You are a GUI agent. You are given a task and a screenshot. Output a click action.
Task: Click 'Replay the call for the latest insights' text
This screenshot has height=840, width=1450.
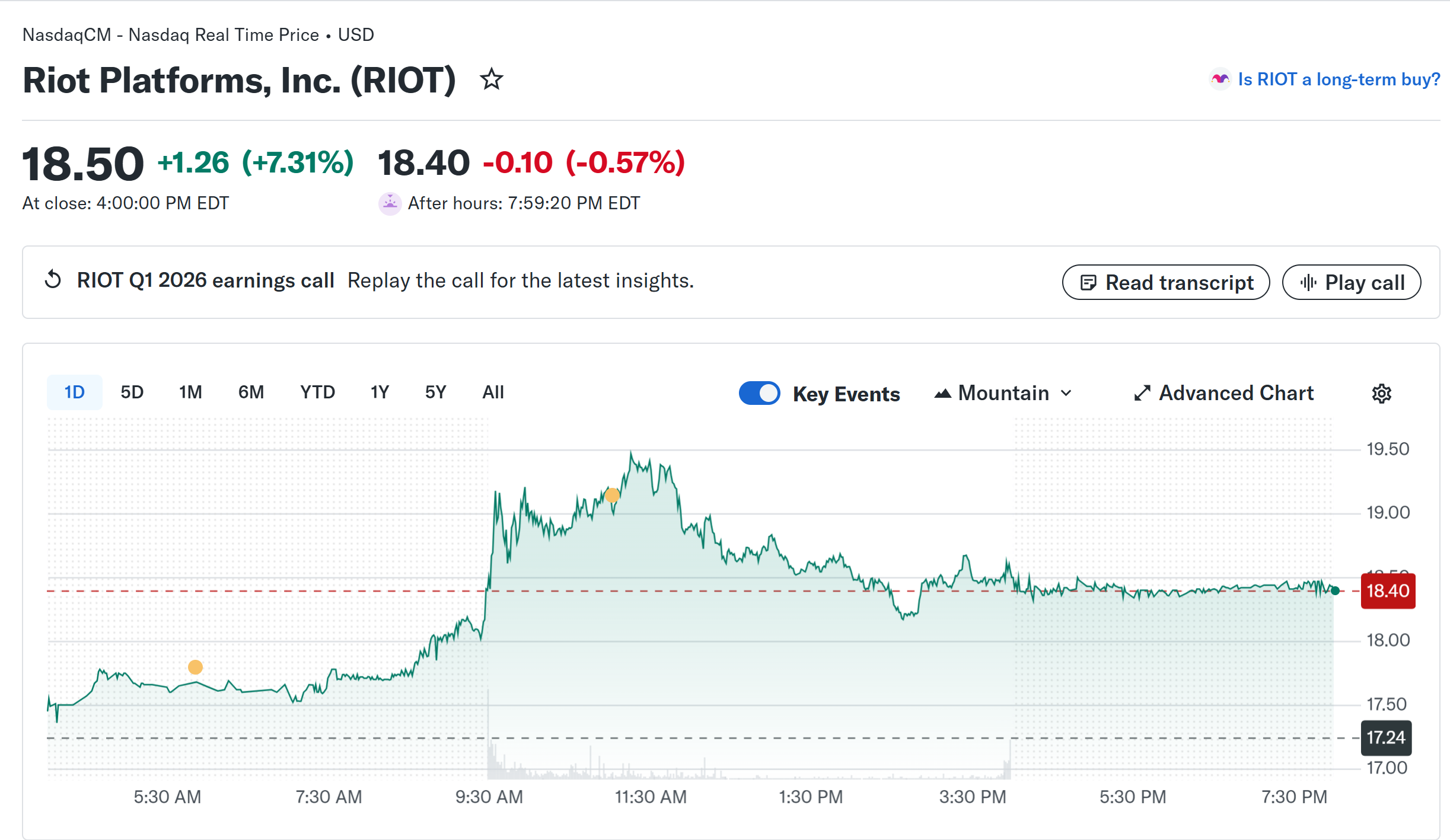pyautogui.click(x=521, y=280)
